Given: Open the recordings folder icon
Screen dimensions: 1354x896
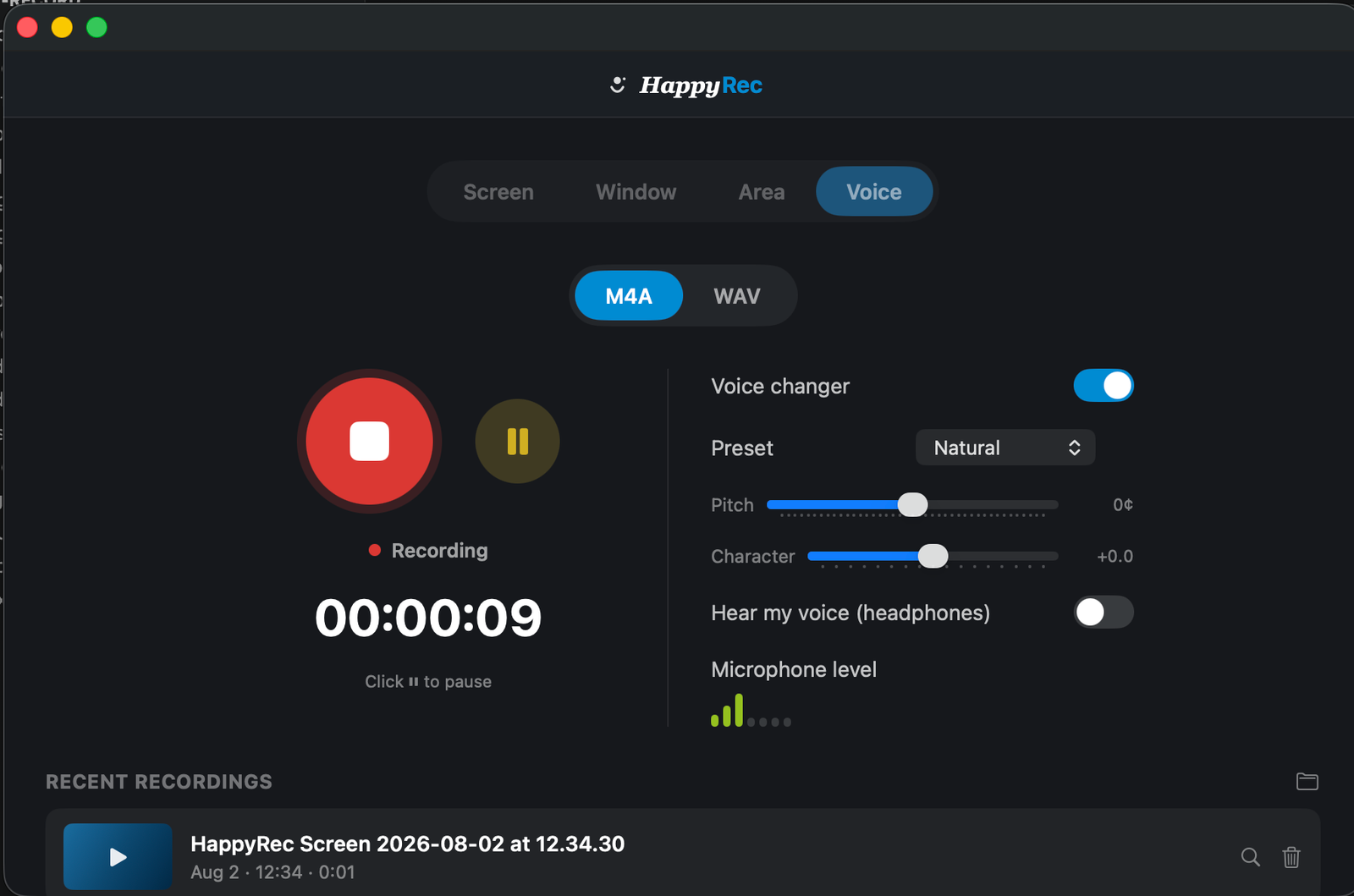Looking at the screenshot, I should coord(1307,781).
